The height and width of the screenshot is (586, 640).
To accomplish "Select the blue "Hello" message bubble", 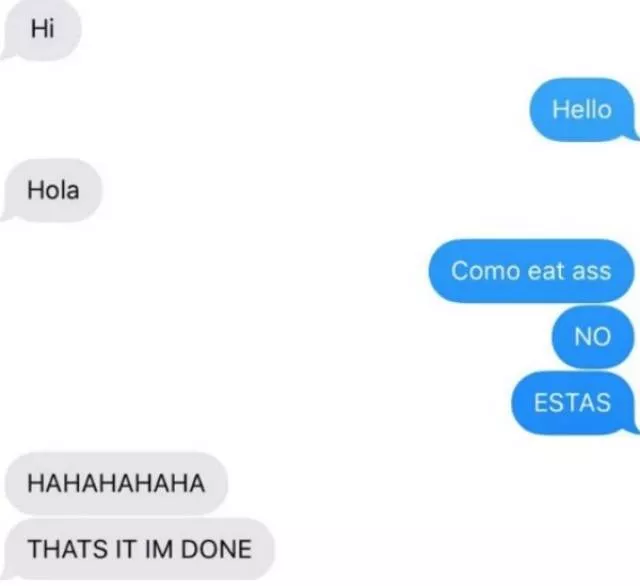I will pos(584,109).
